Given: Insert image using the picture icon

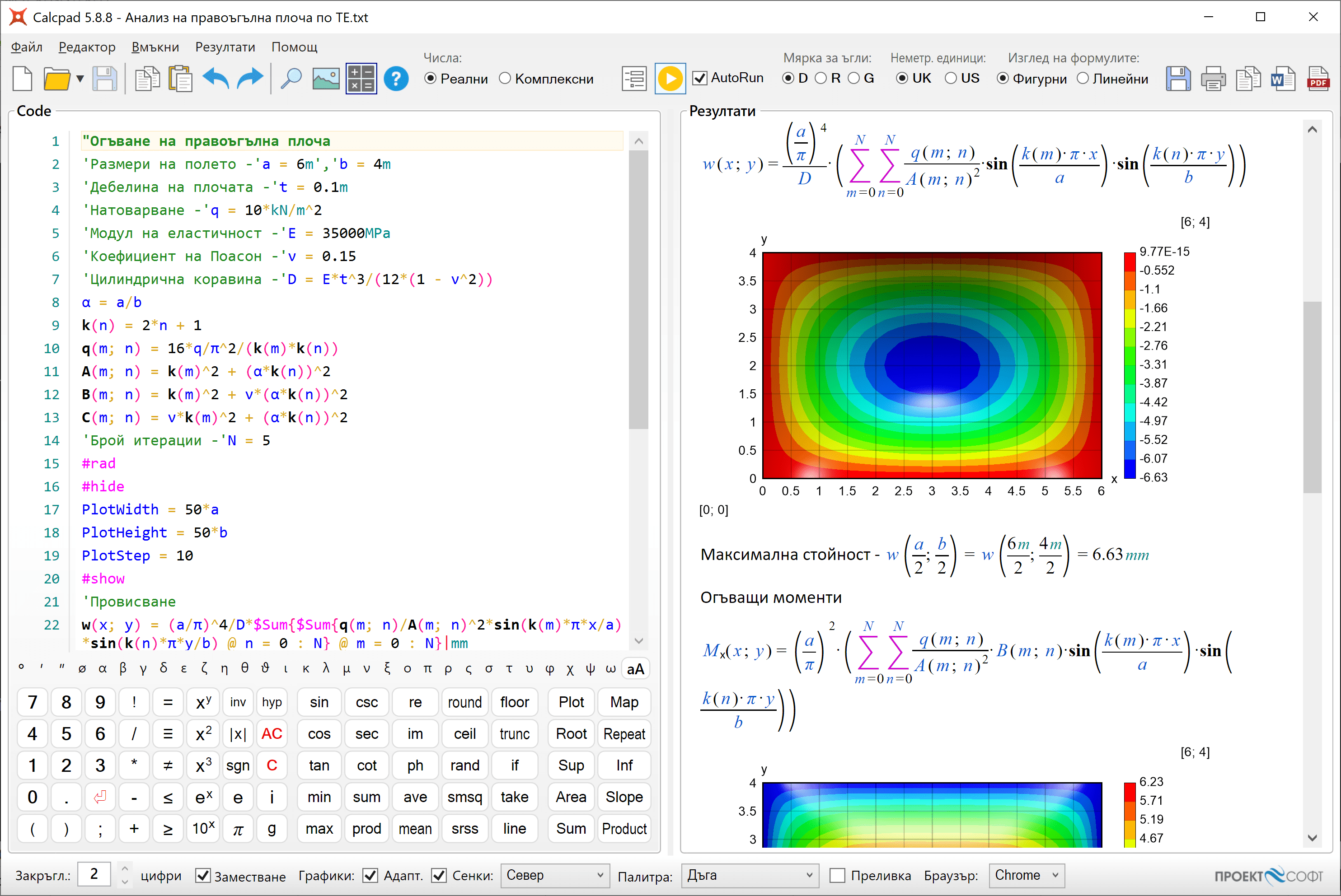Looking at the screenshot, I should pyautogui.click(x=326, y=79).
